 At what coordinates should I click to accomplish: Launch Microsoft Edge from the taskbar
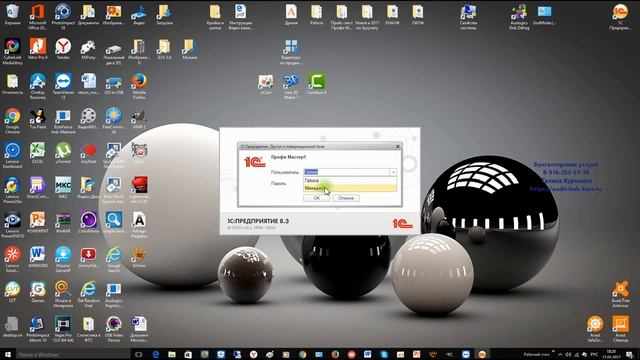pyautogui.click(x=156, y=354)
